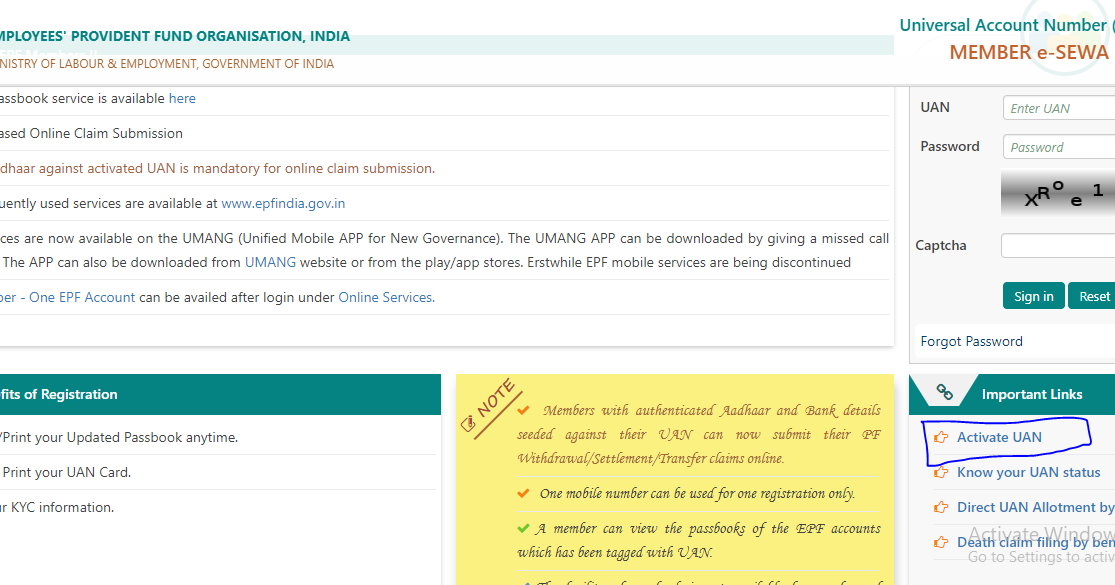Click 'Print your UAN Card.' text

(67, 472)
